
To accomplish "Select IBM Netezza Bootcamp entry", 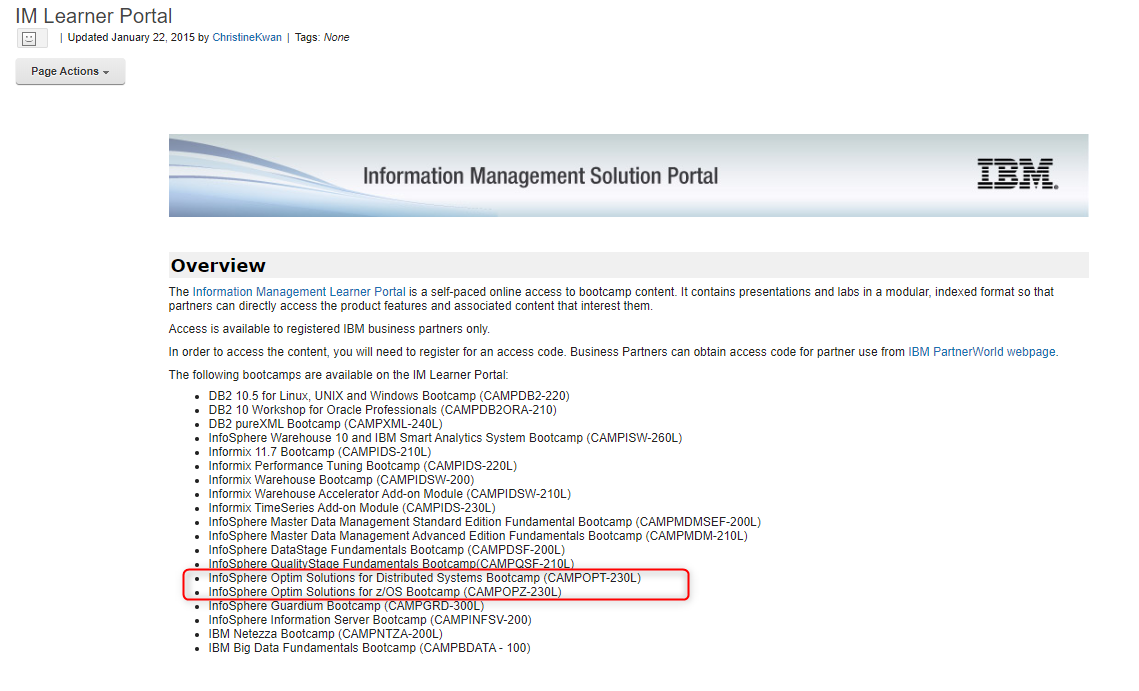I will (x=325, y=634).
